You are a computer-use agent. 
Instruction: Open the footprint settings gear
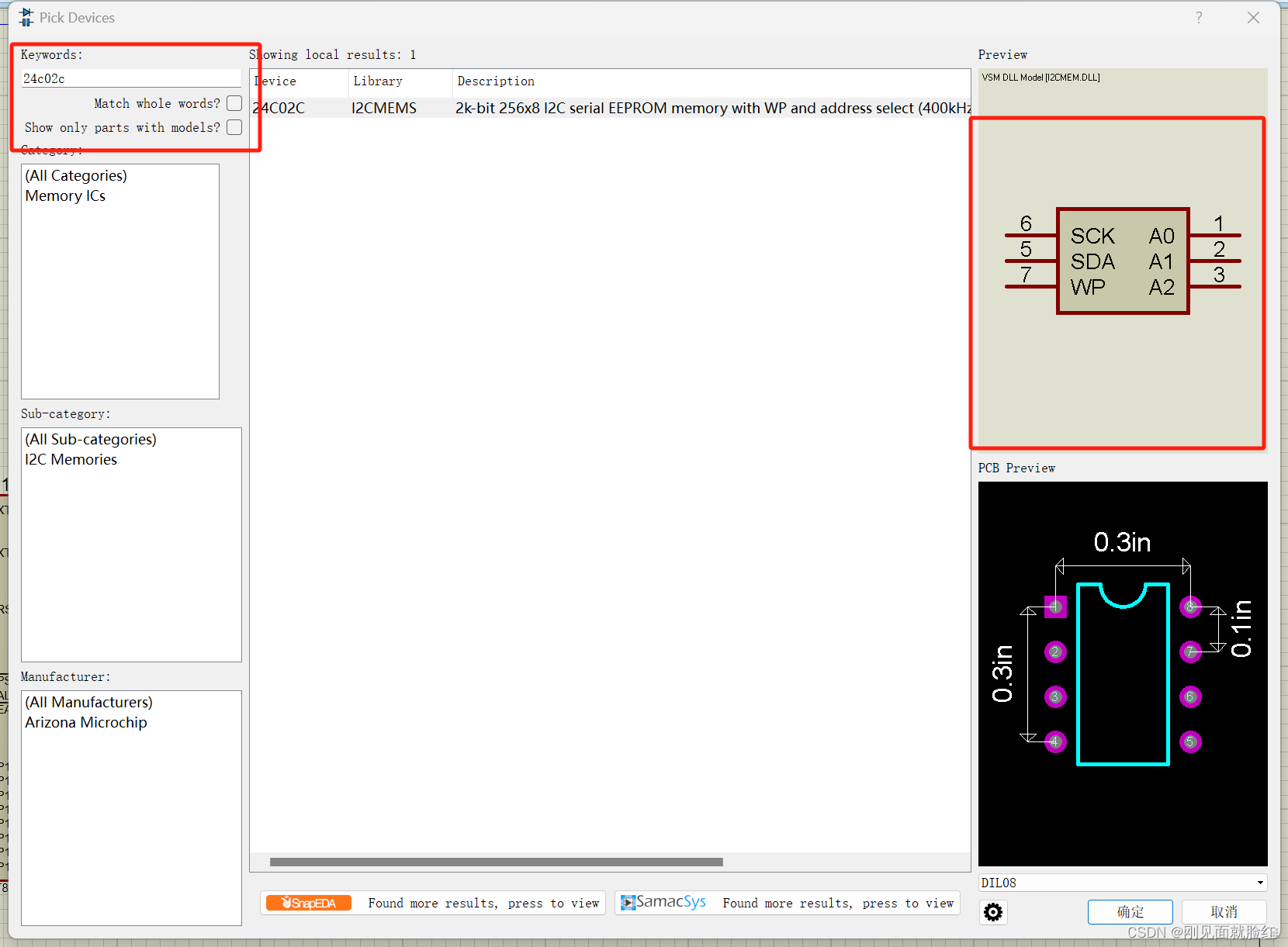pos(993,912)
